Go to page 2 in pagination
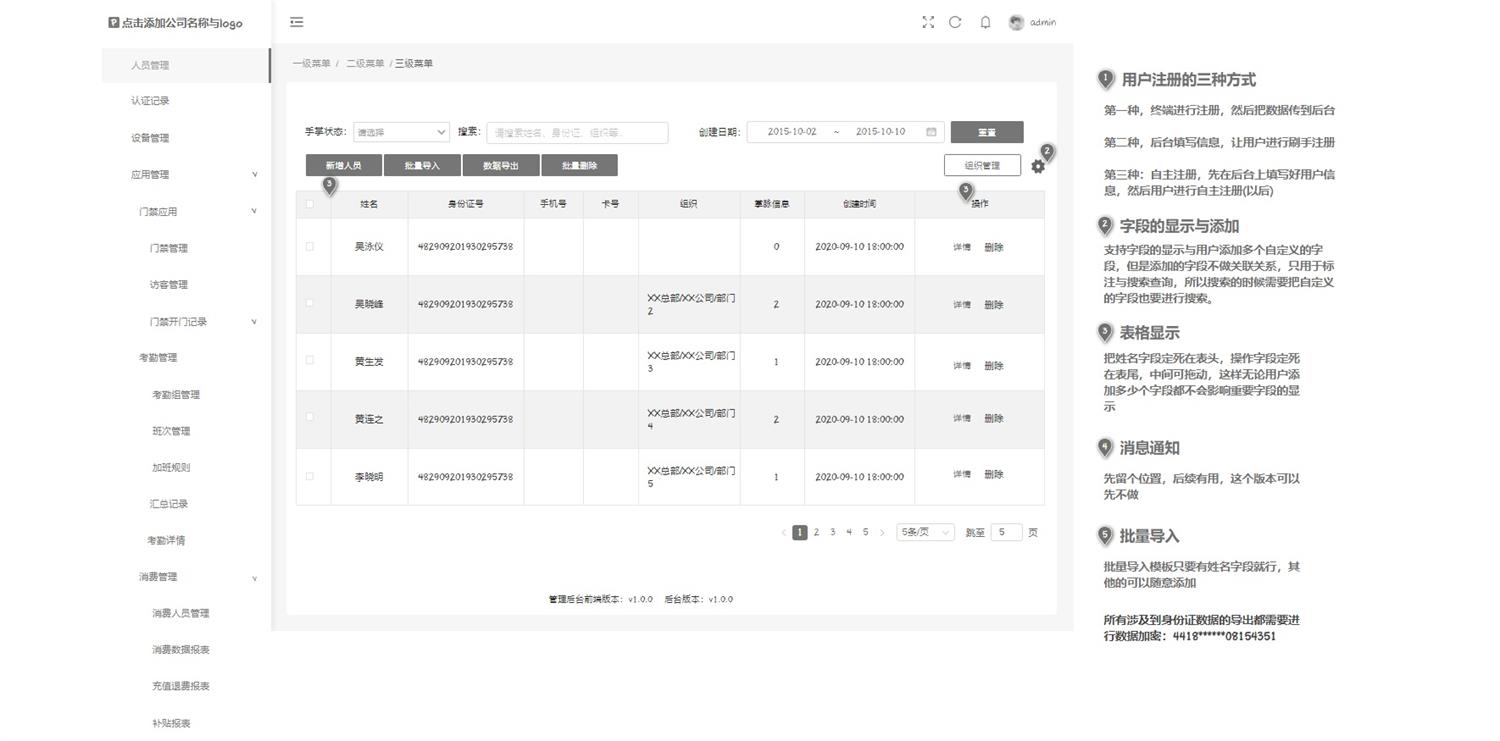Image resolution: width=1500 pixels, height=741 pixels. tap(816, 533)
